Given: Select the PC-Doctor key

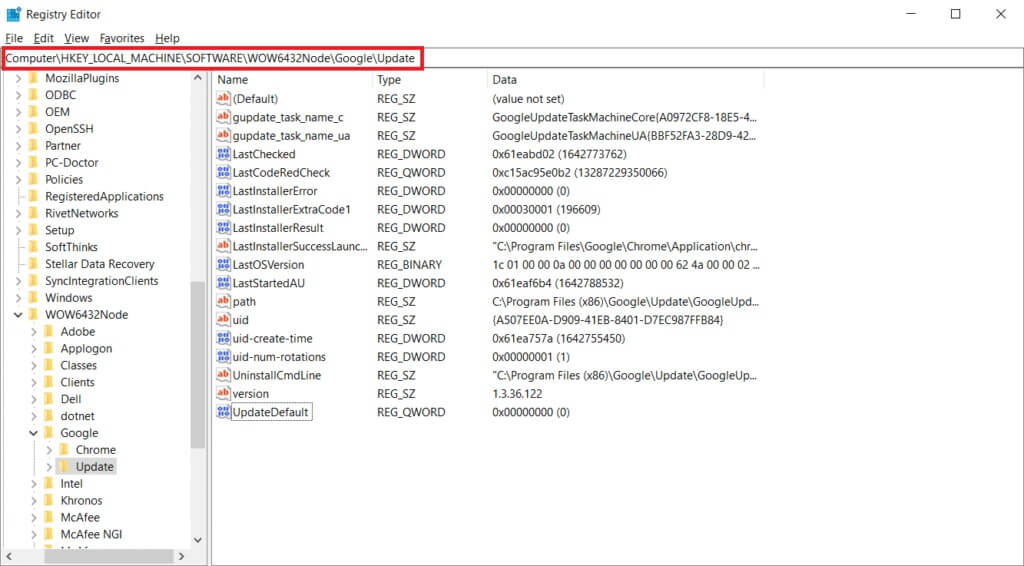Looking at the screenshot, I should tap(72, 163).
